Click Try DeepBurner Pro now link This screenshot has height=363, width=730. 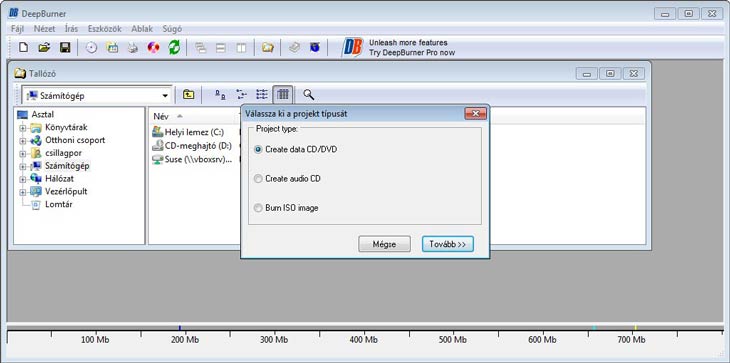pos(412,53)
